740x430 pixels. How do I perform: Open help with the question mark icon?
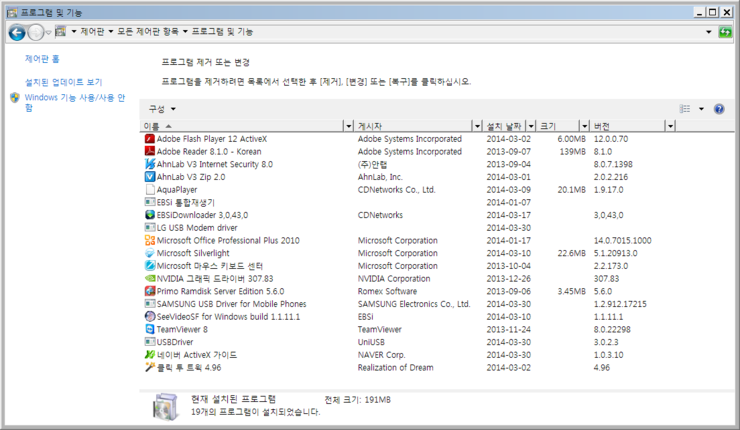click(719, 109)
